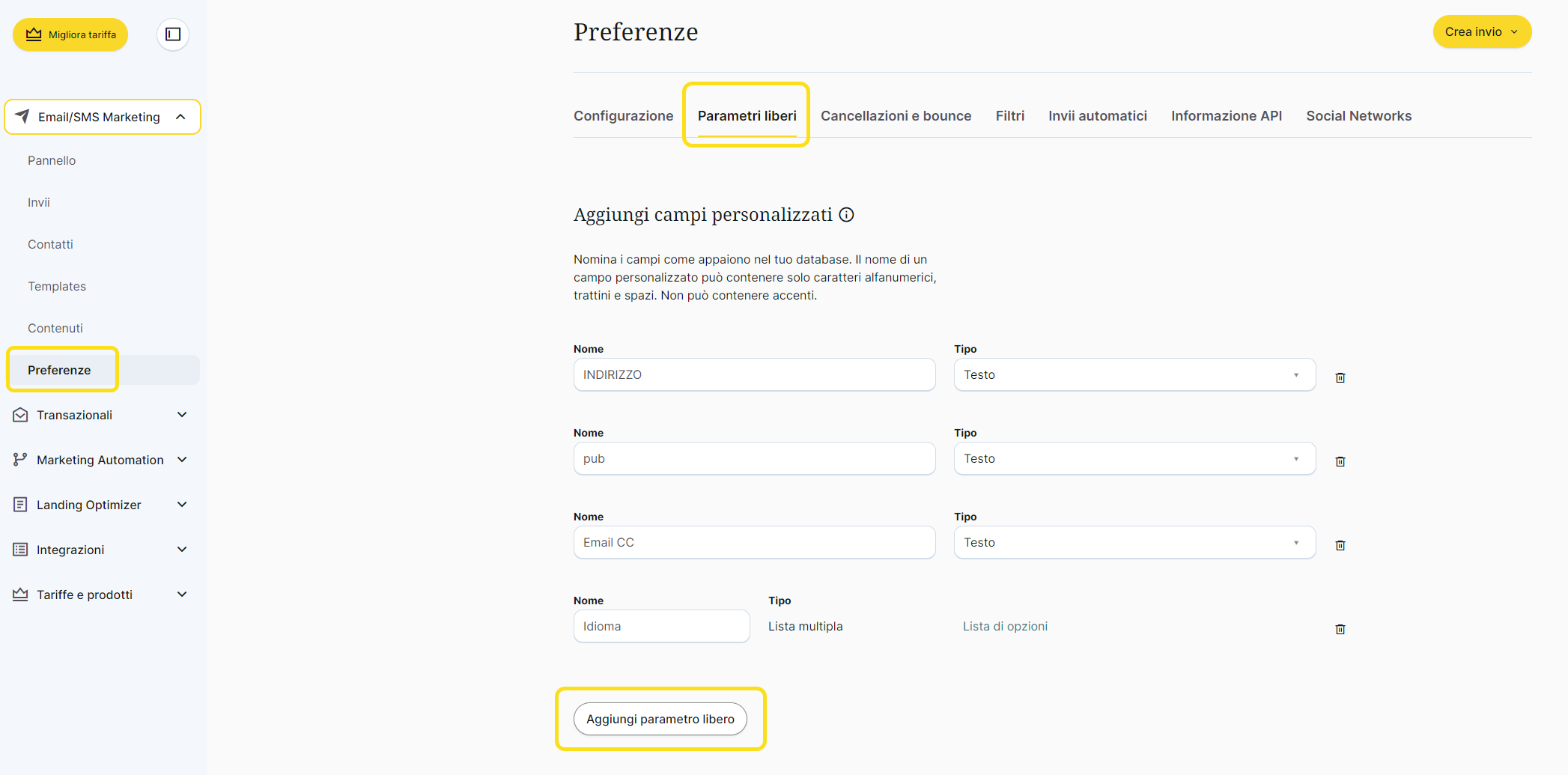Click the sidebar collapse panel icon
The height and width of the screenshot is (775, 1568).
(x=173, y=34)
